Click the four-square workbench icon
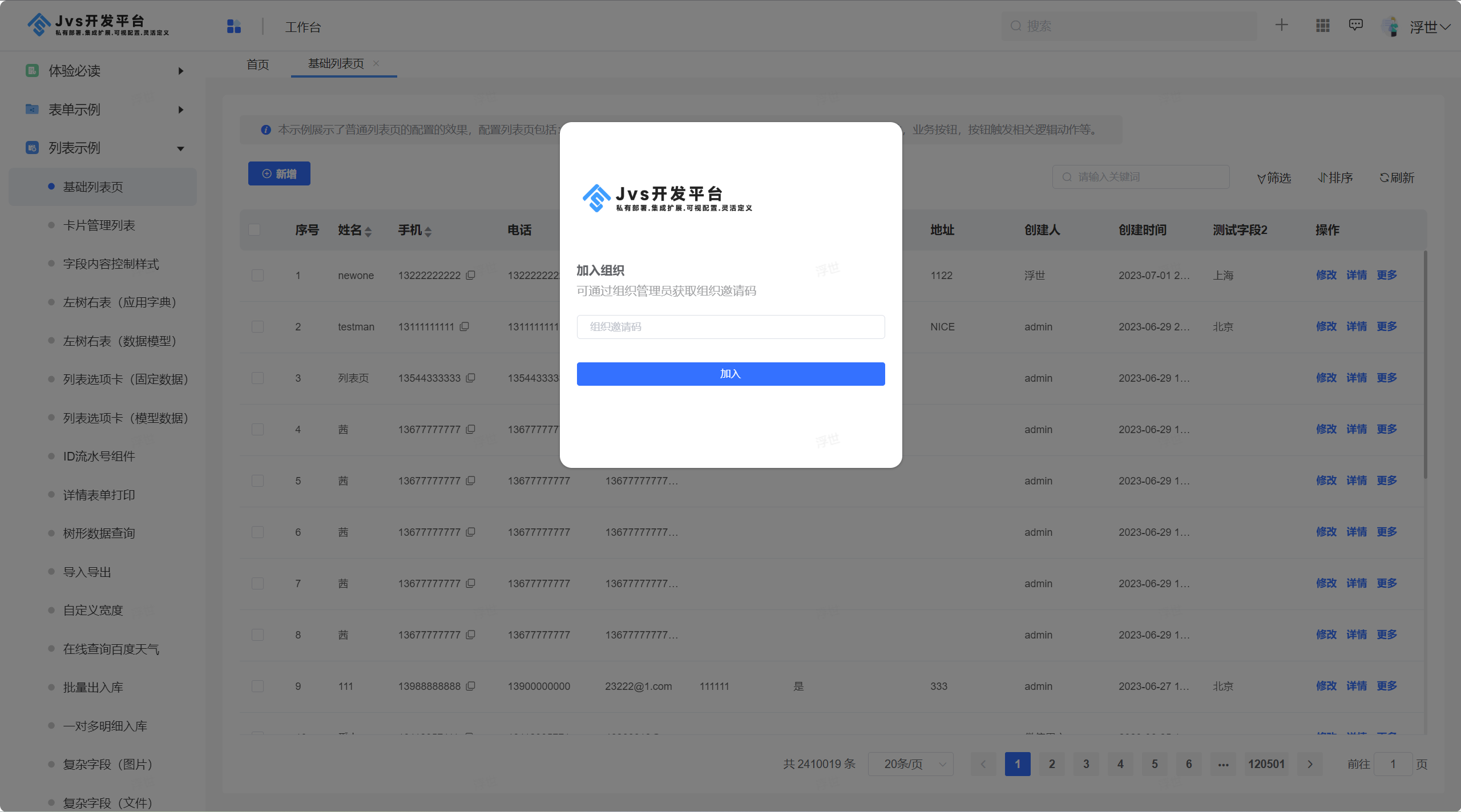Image resolution: width=1461 pixels, height=812 pixels. click(x=234, y=26)
